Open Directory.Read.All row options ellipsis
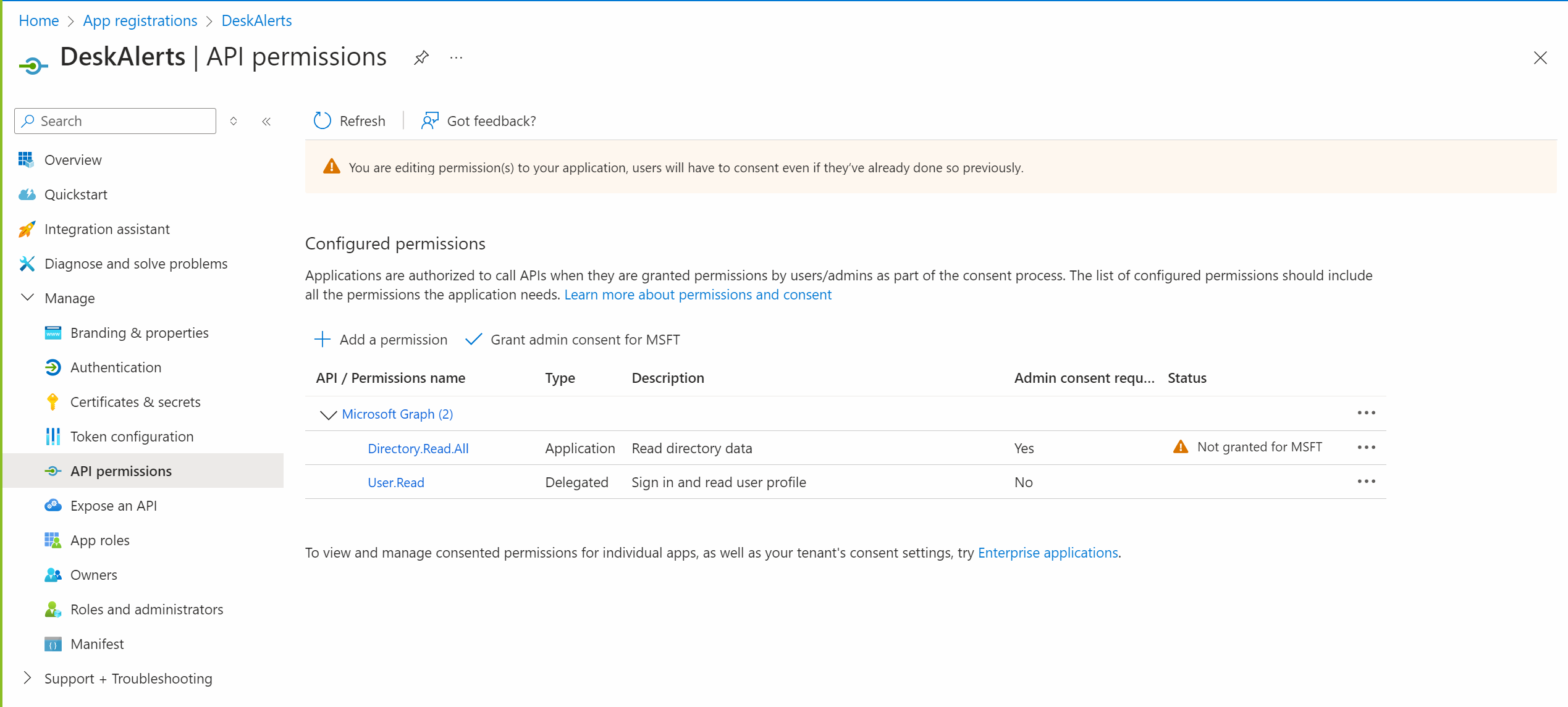1568x707 pixels. [1366, 447]
